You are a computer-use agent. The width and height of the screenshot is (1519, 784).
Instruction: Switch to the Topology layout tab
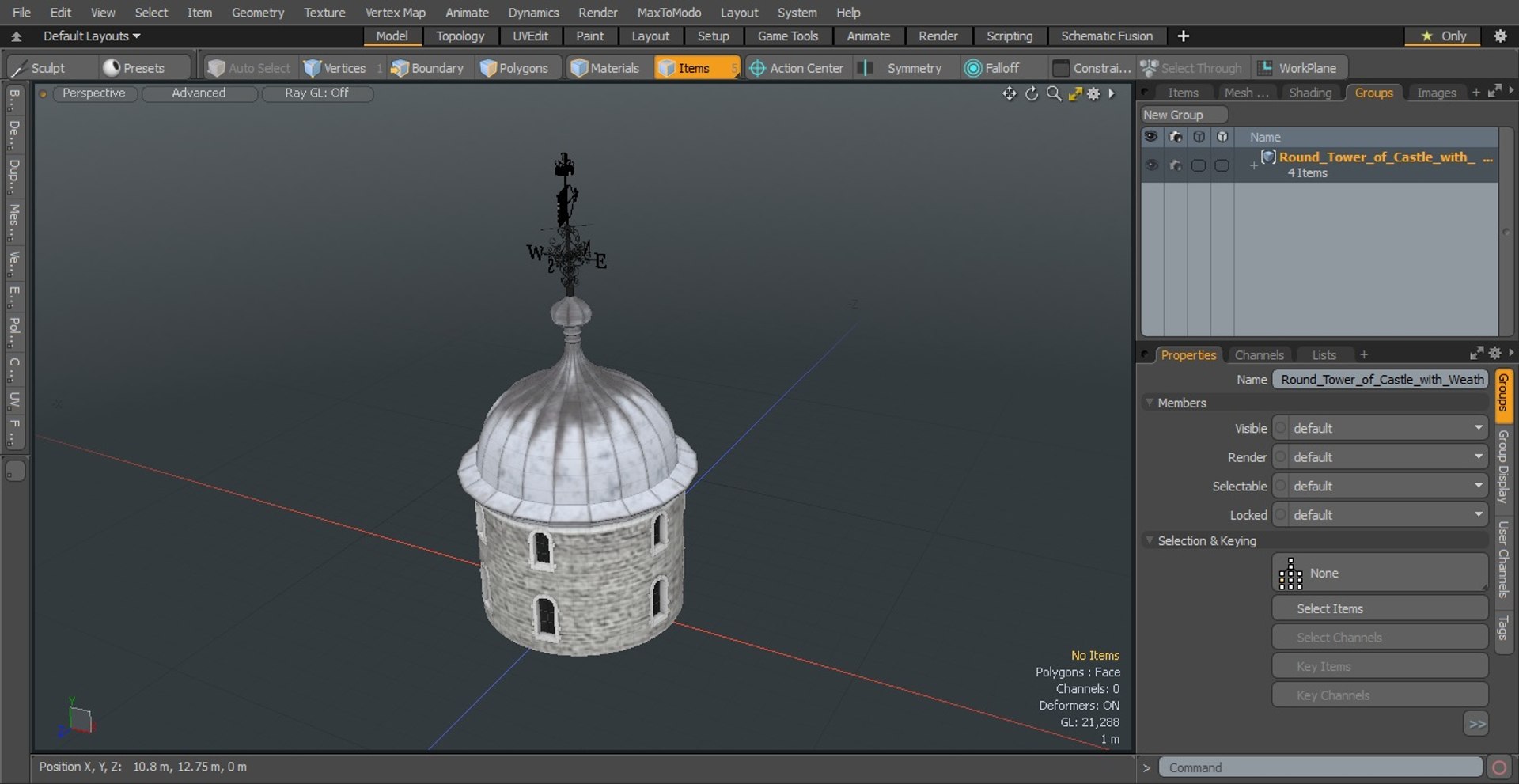(460, 36)
